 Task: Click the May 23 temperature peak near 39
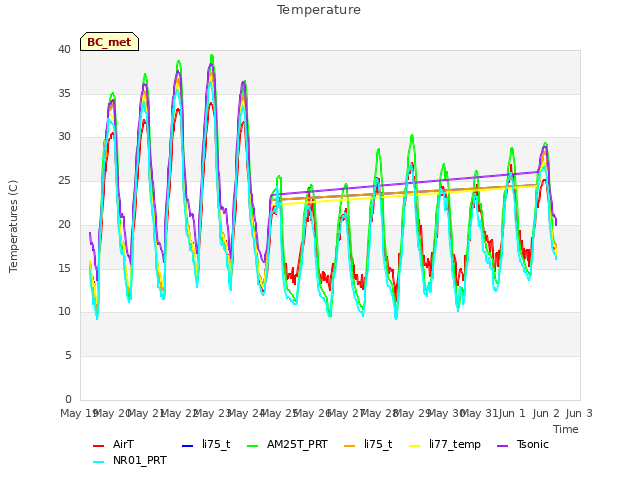tap(212, 56)
